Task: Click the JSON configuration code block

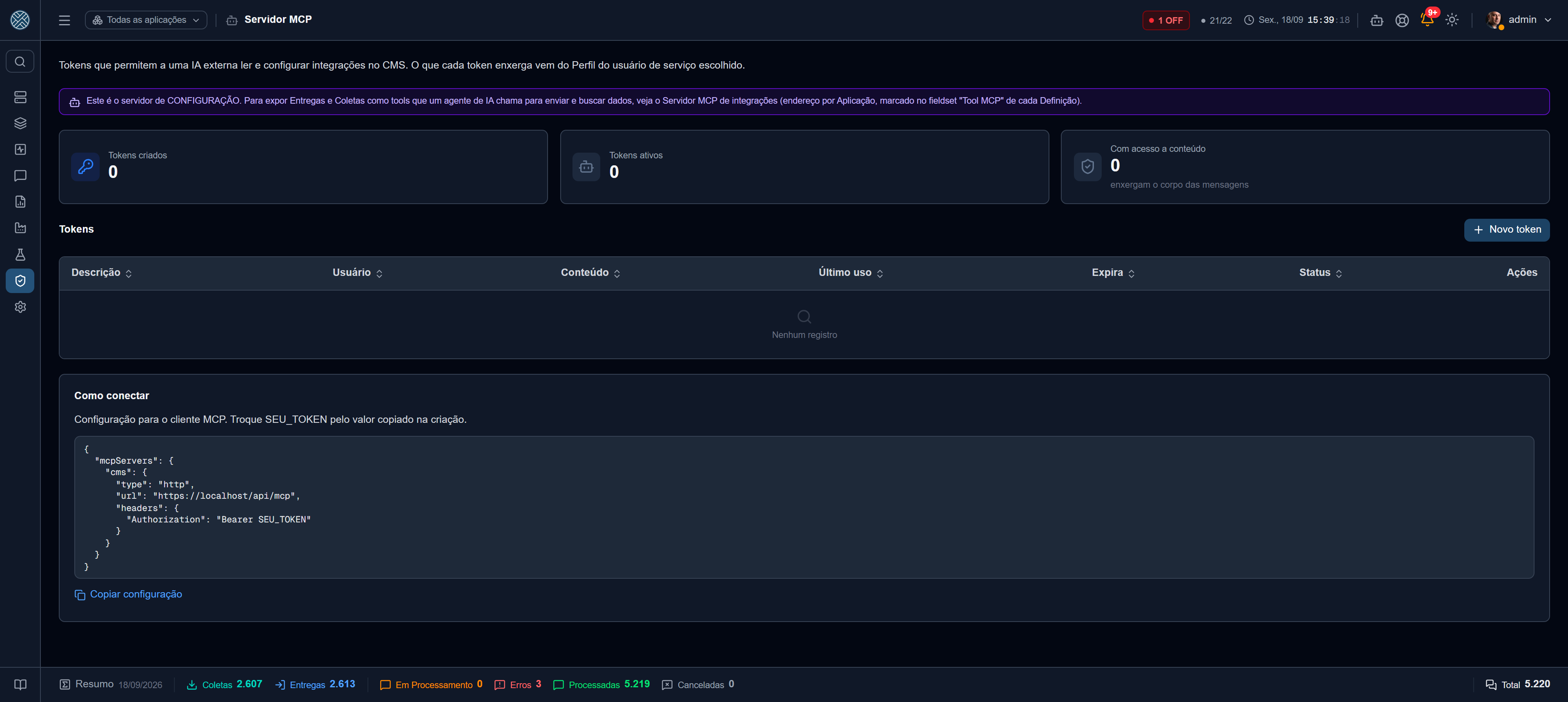Action: click(x=804, y=507)
